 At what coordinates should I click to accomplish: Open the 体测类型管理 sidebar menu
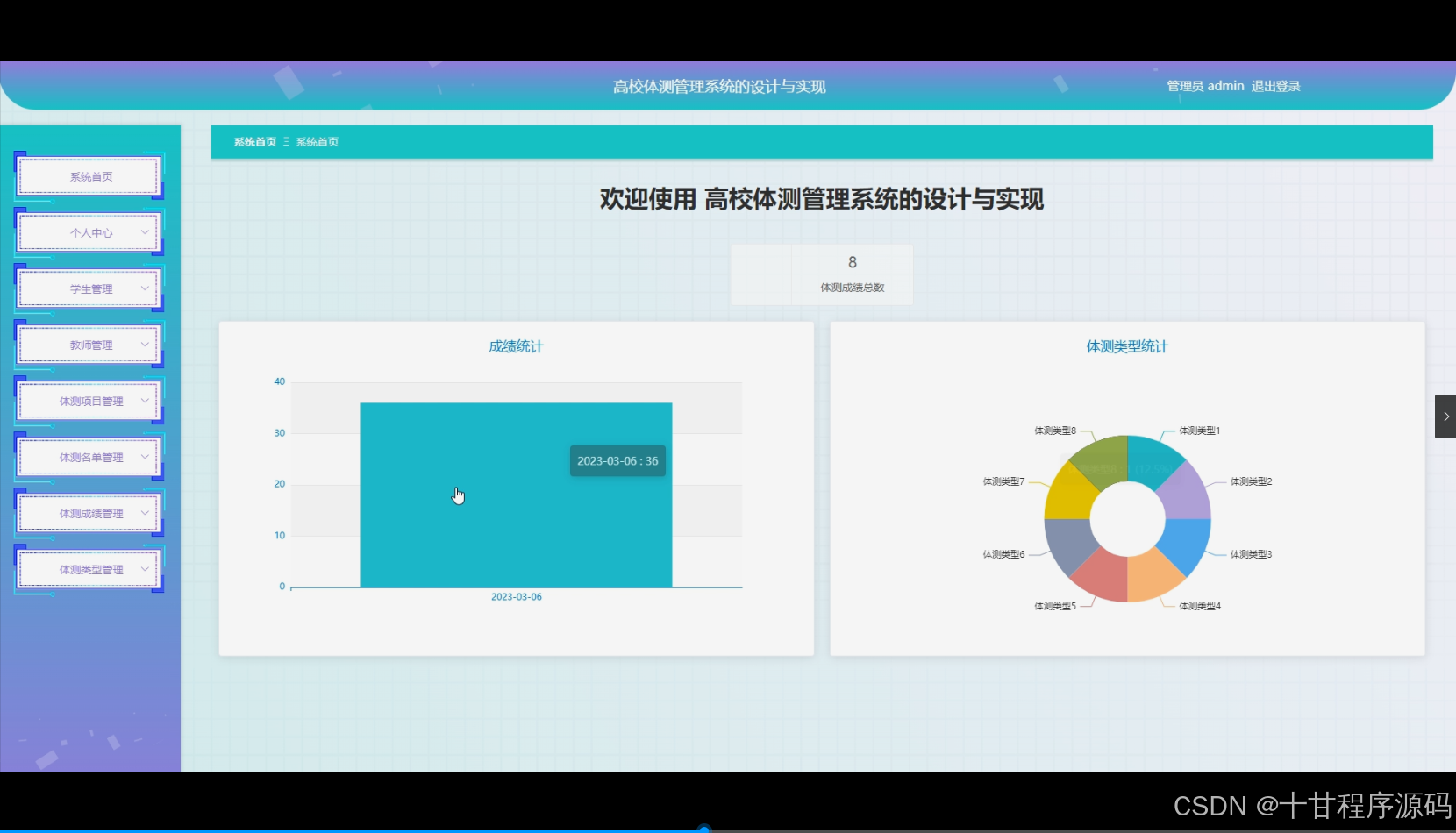[x=89, y=569]
